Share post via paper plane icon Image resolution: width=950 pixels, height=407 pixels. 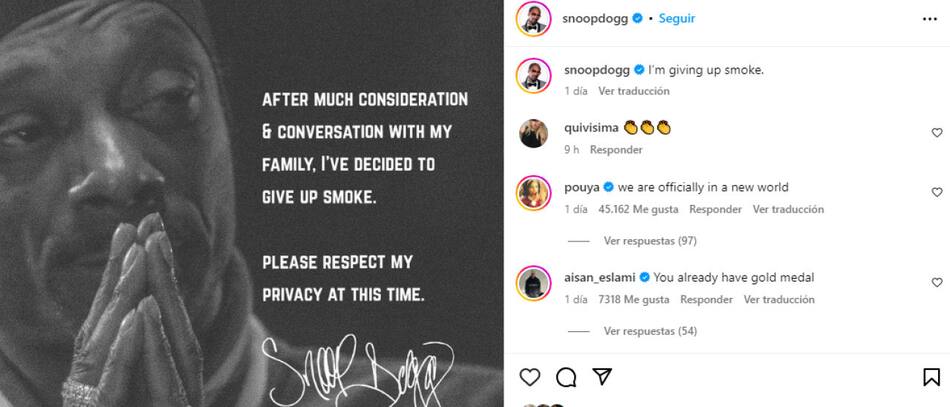601,376
